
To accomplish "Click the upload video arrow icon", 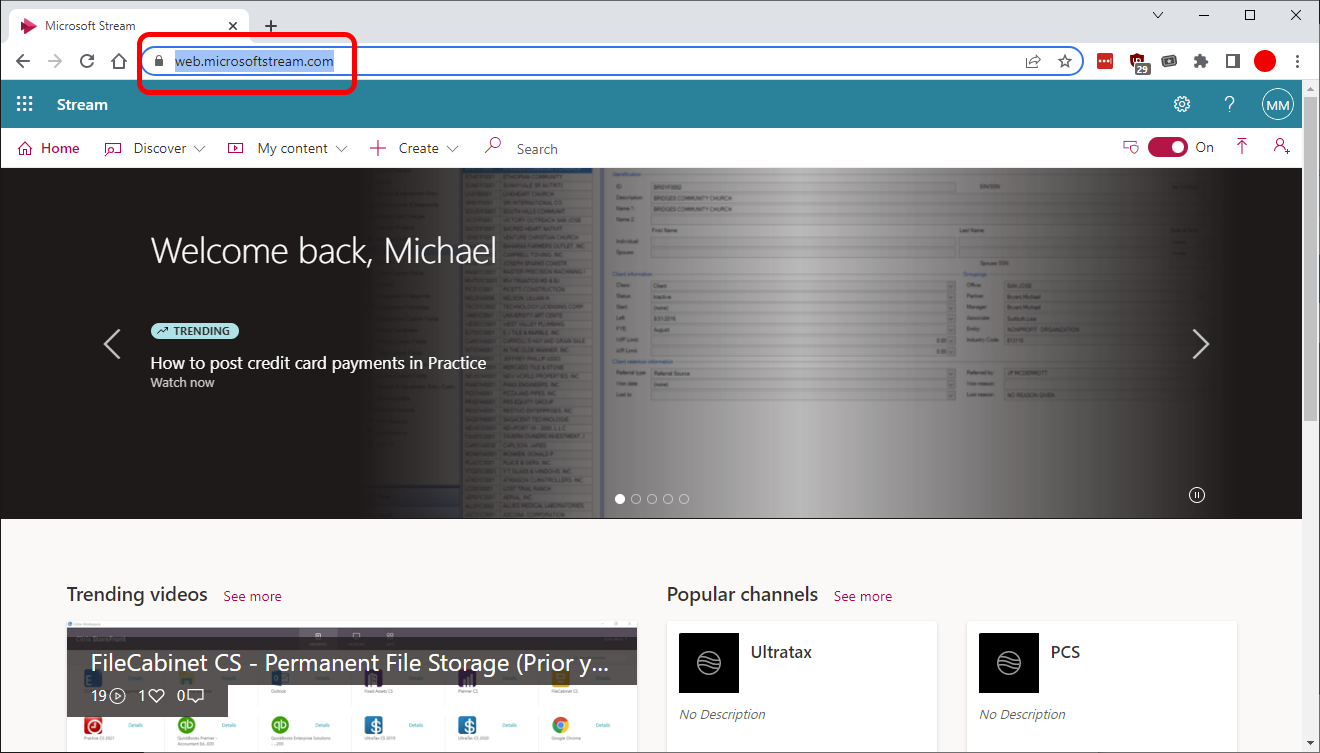I will click(x=1242, y=147).
